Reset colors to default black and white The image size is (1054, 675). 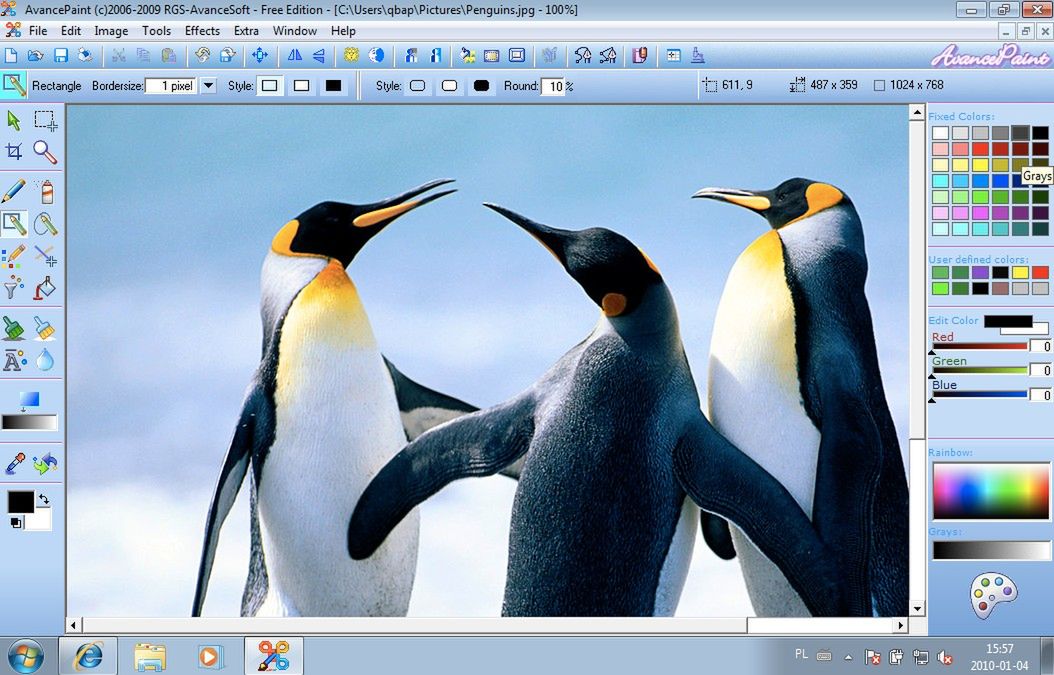pyautogui.click(x=15, y=522)
